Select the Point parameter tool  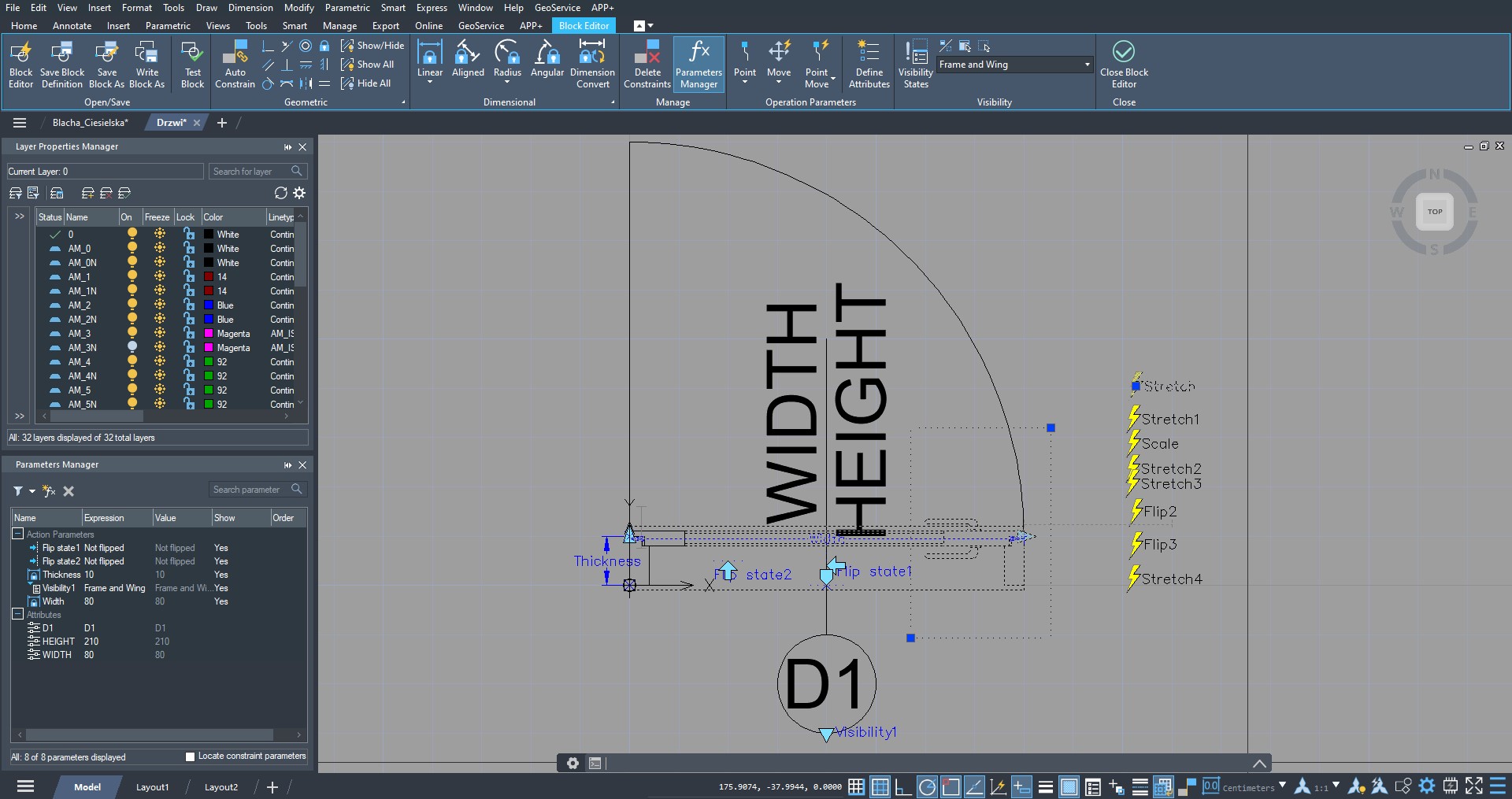tap(745, 61)
